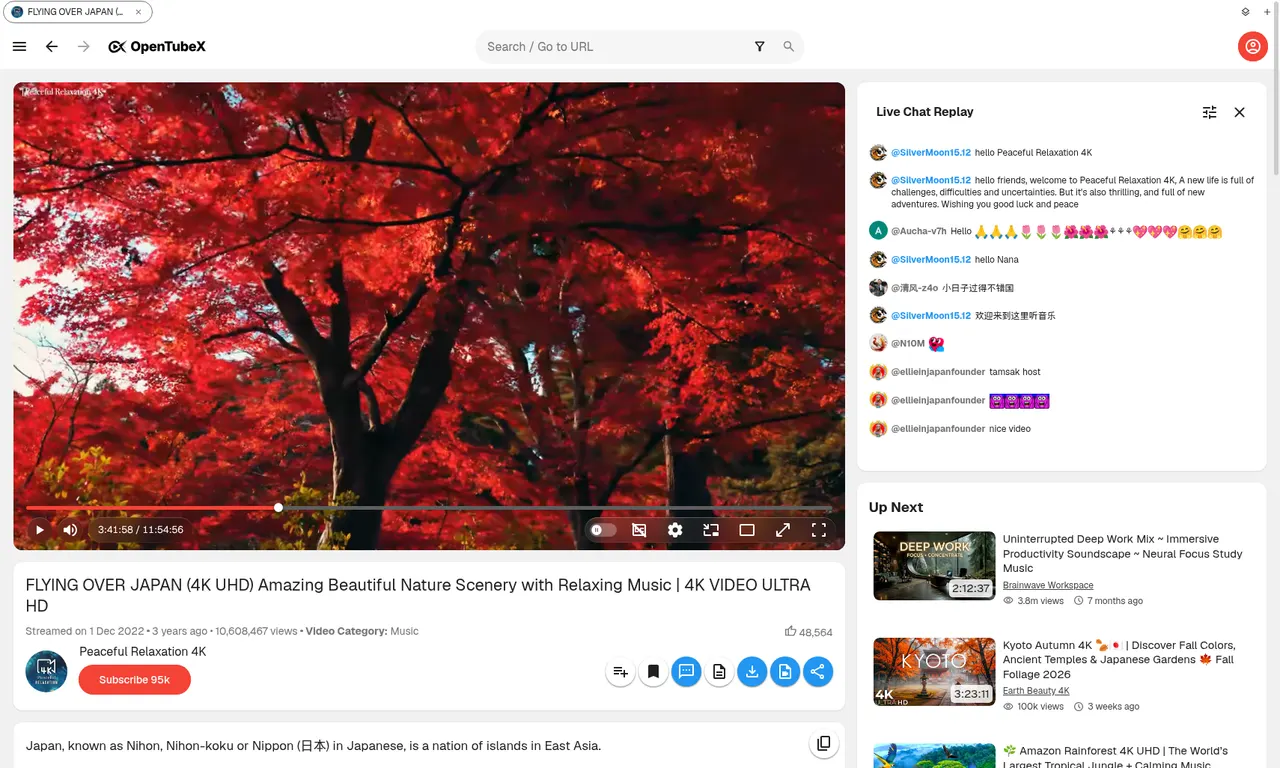Toggle theatre mode in the player

(x=747, y=530)
